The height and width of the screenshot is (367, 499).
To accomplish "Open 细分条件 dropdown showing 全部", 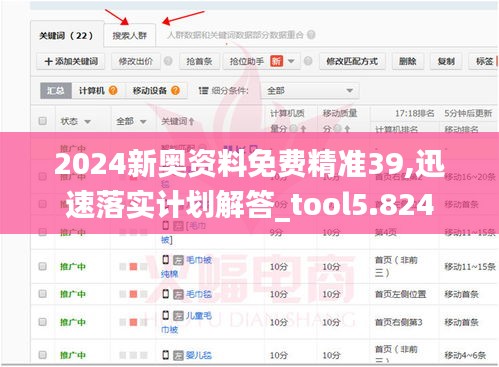I will (x=310, y=91).
